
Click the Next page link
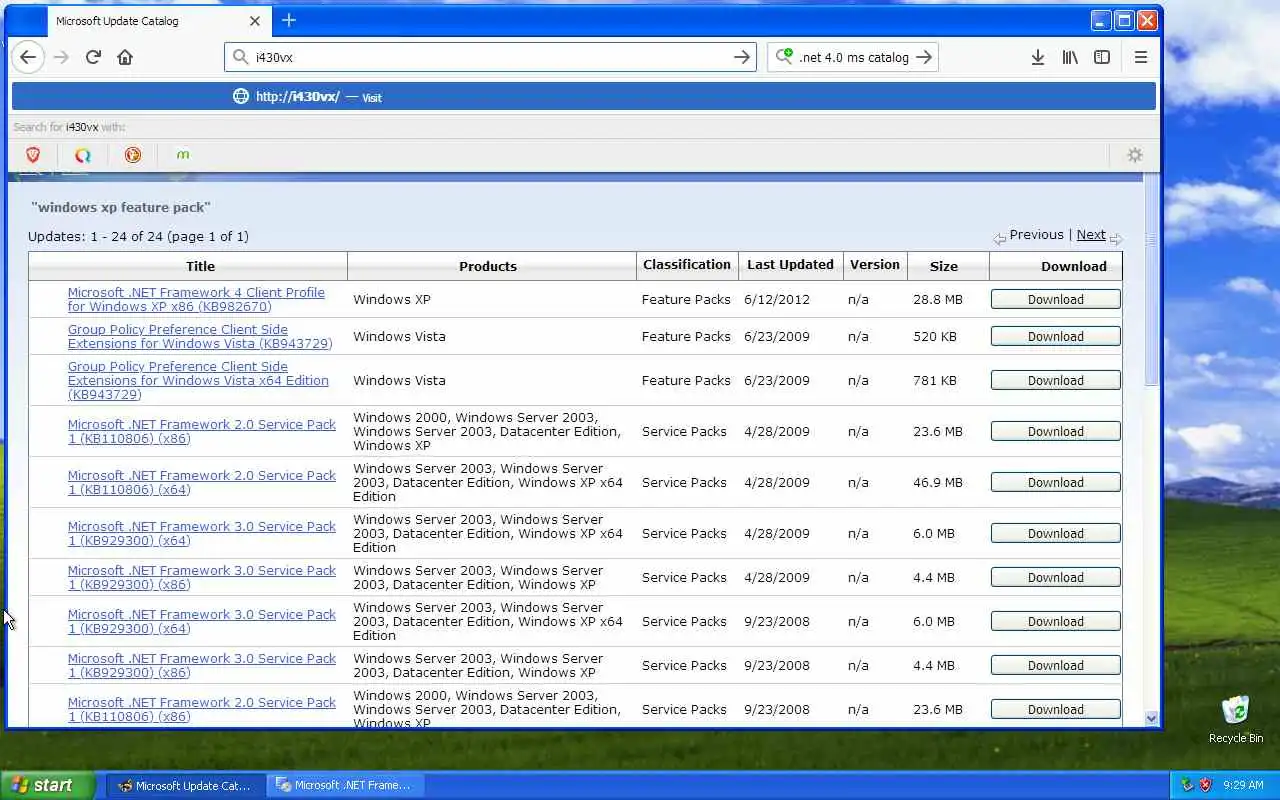point(1091,235)
